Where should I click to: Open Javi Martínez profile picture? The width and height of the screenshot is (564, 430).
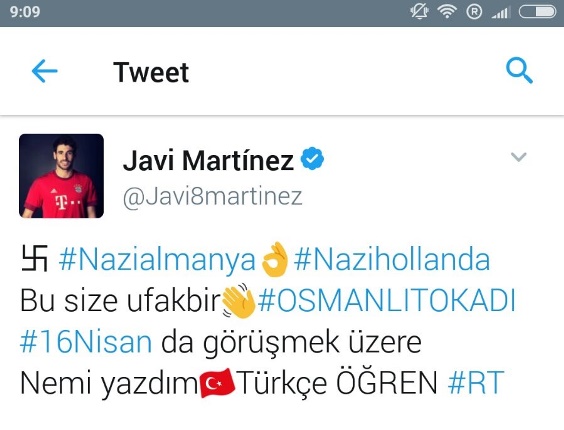(x=62, y=176)
